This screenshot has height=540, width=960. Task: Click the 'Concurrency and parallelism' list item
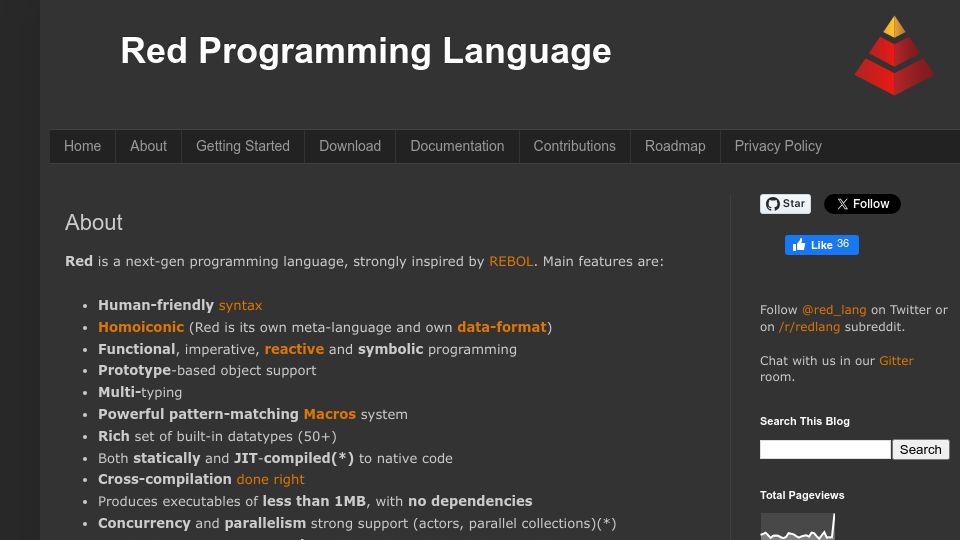[357, 523]
